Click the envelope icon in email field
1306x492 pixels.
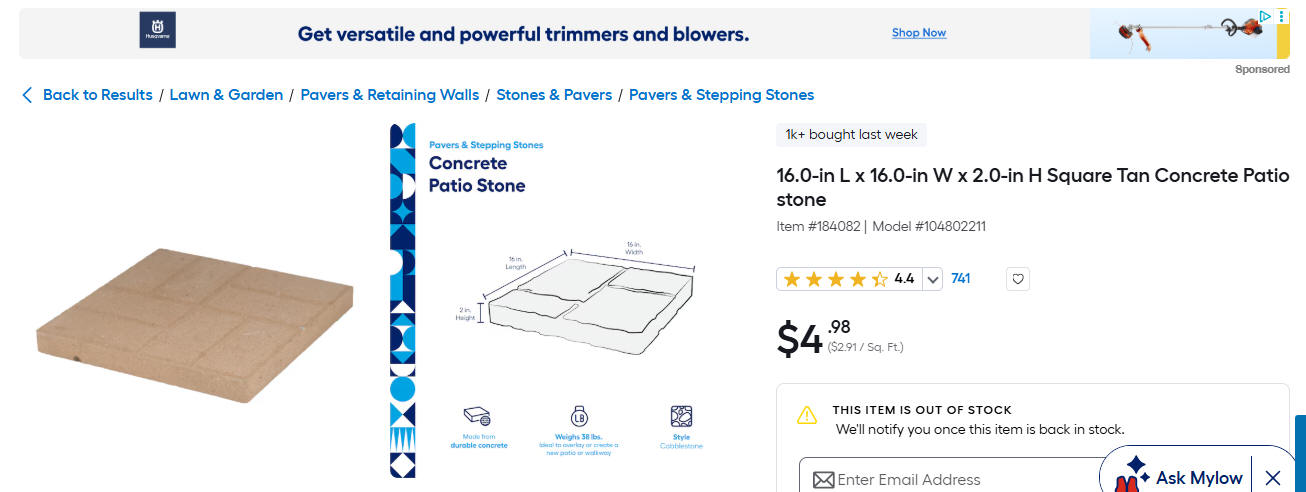[x=823, y=480]
